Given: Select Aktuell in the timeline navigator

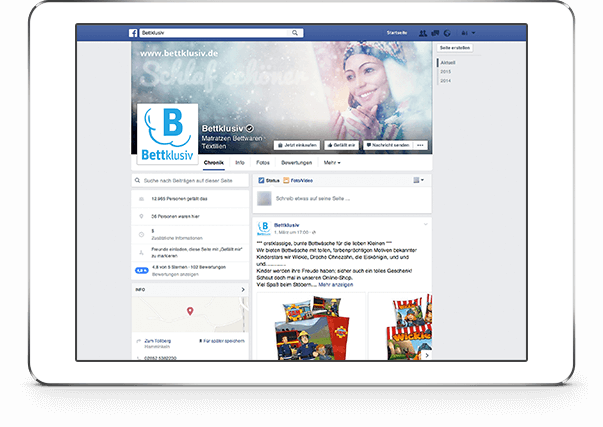Looking at the screenshot, I should pyautogui.click(x=448, y=62).
